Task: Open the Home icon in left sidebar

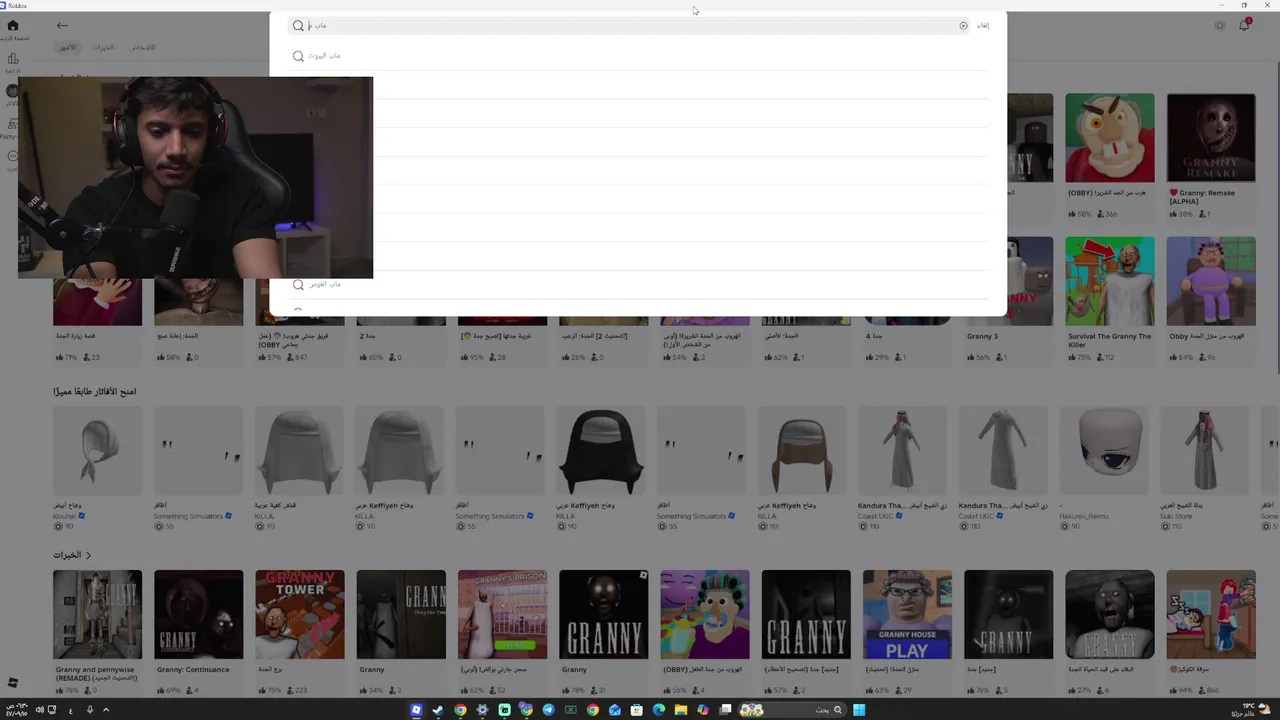Action: (13, 26)
